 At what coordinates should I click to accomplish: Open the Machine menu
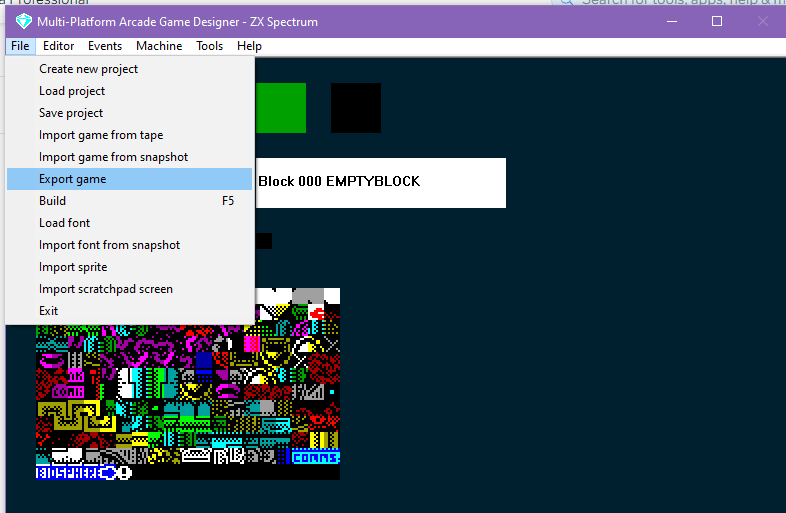[x=159, y=46]
